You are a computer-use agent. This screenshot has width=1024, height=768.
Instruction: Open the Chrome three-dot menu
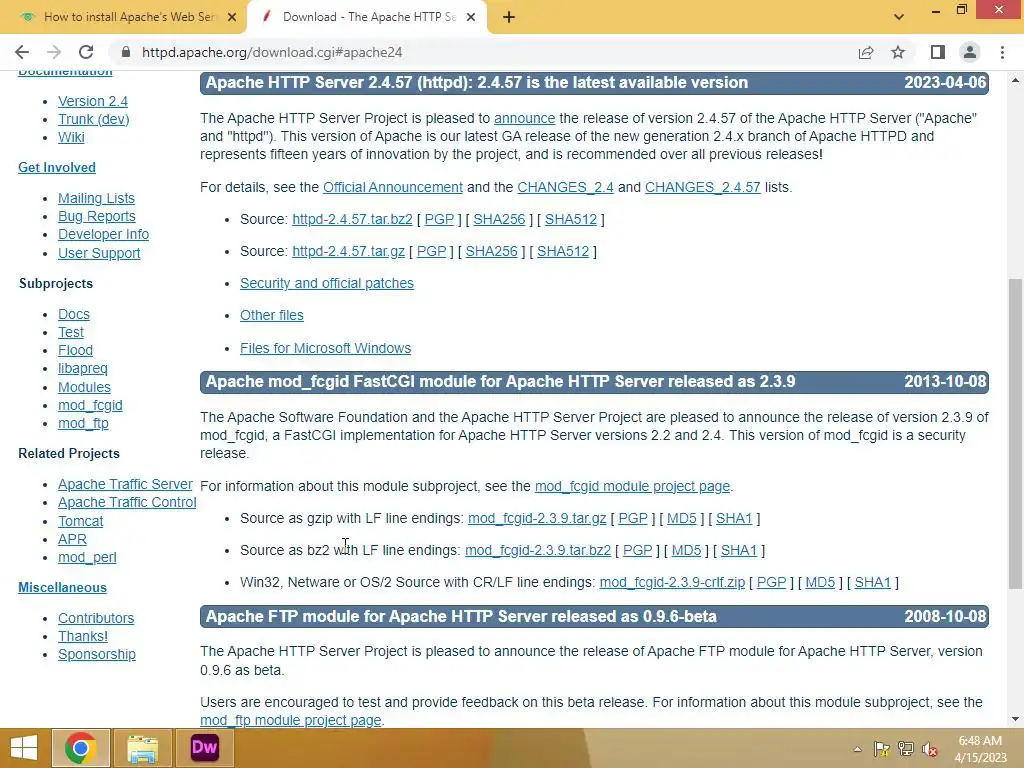click(1002, 52)
